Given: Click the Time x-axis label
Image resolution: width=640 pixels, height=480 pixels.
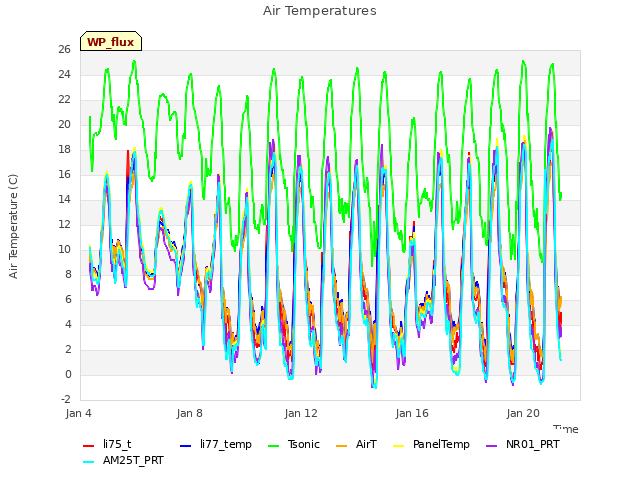Looking at the screenshot, I should tap(566, 429).
